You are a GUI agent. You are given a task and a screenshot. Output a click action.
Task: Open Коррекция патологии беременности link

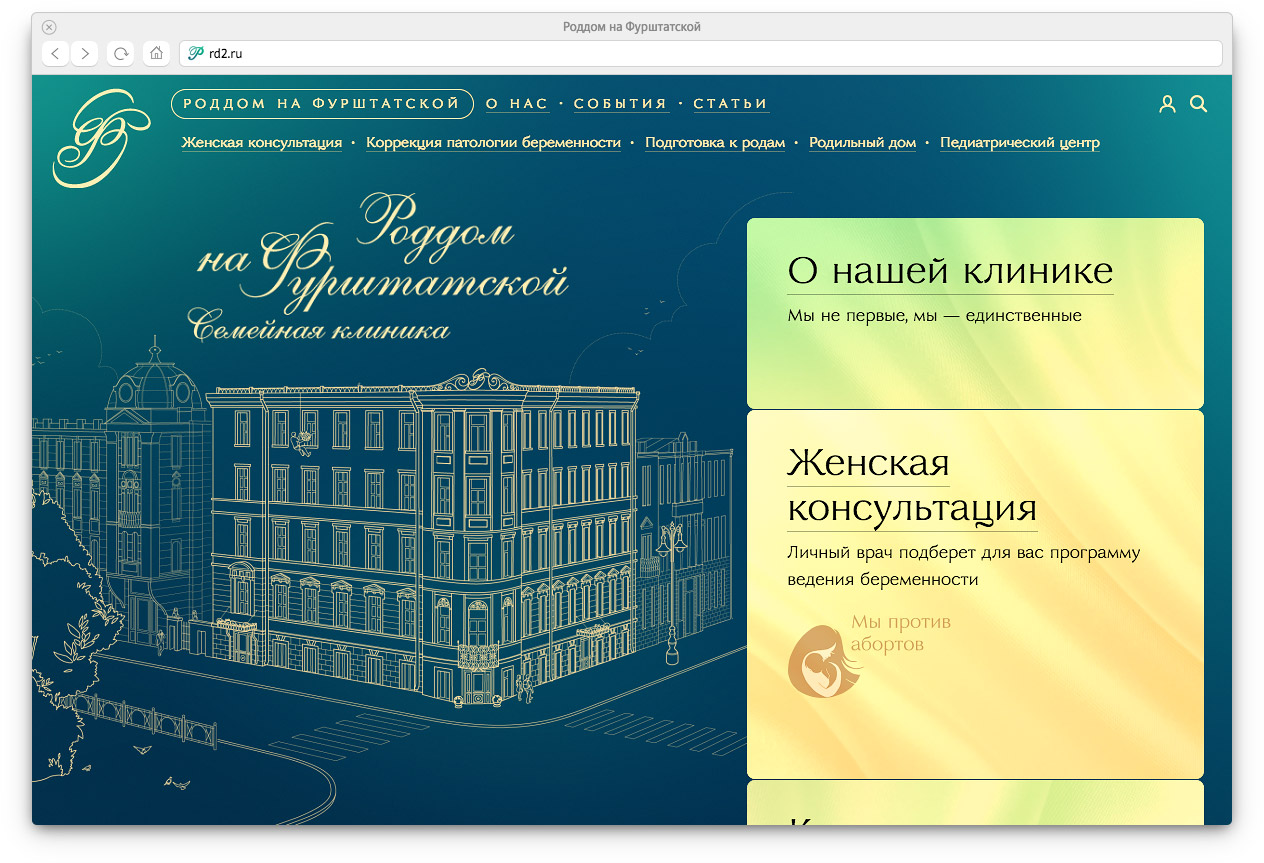tap(493, 143)
